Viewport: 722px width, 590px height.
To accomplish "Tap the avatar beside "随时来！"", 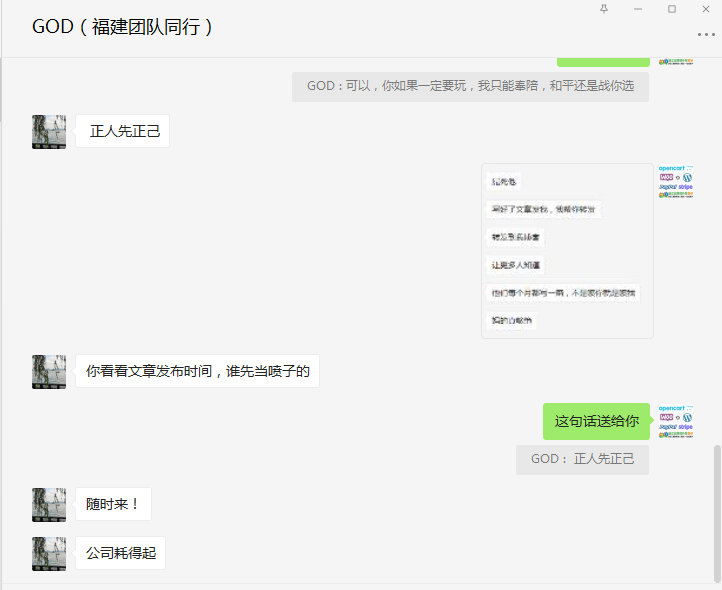I will click(x=49, y=504).
